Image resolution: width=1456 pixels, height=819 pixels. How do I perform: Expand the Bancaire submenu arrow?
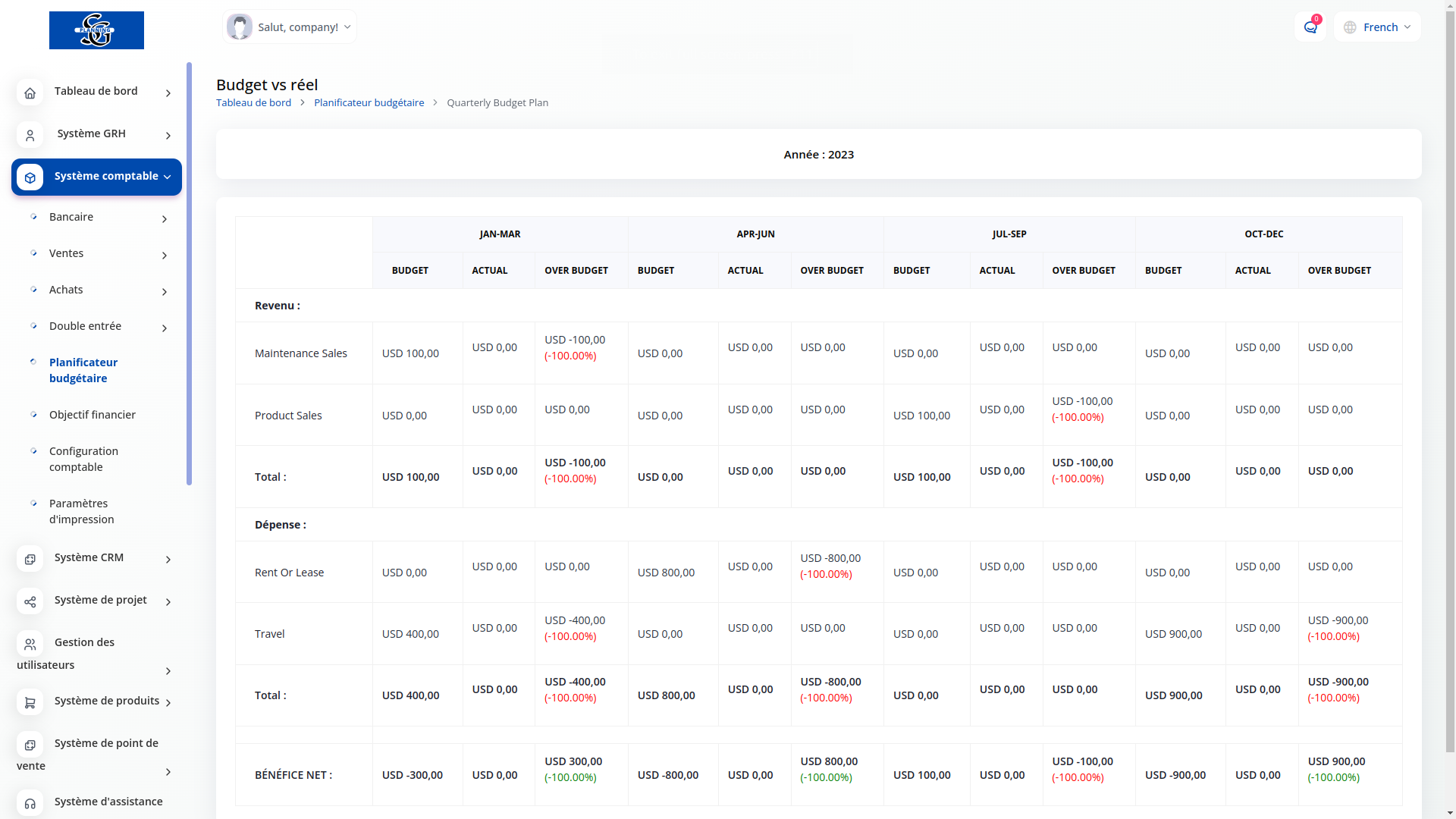[x=165, y=219]
